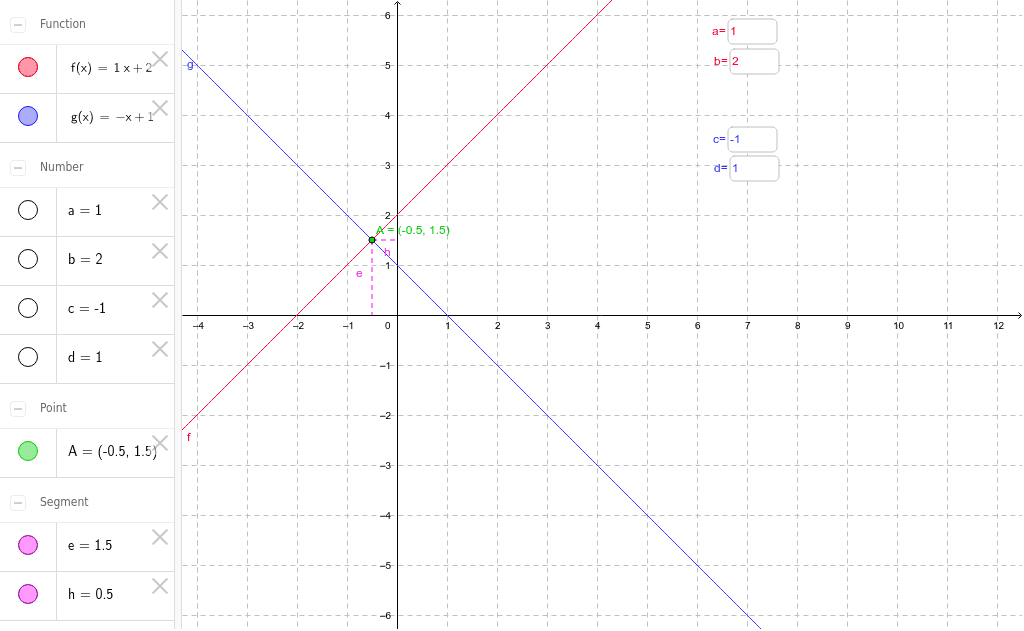The width and height of the screenshot is (1024, 631).
Task: Toggle visibility circle next to b = 2
Action: coord(27,259)
